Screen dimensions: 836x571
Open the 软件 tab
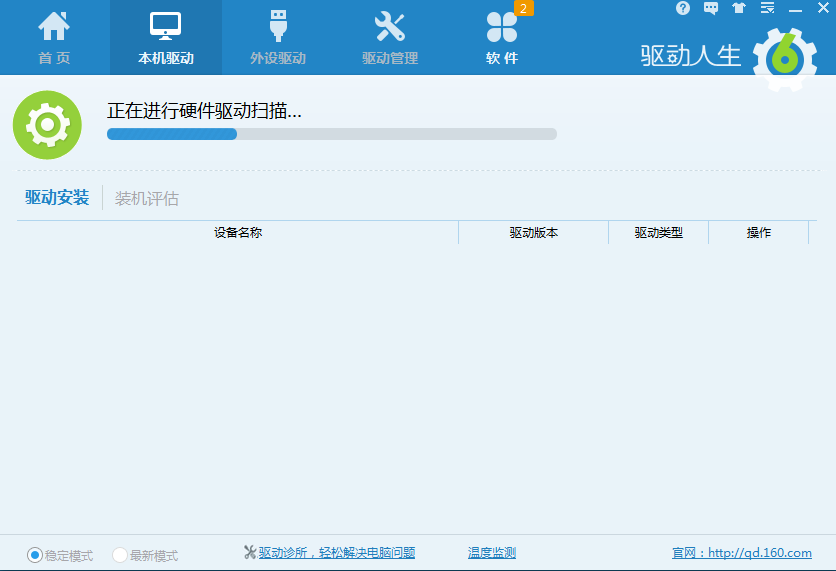point(502,38)
